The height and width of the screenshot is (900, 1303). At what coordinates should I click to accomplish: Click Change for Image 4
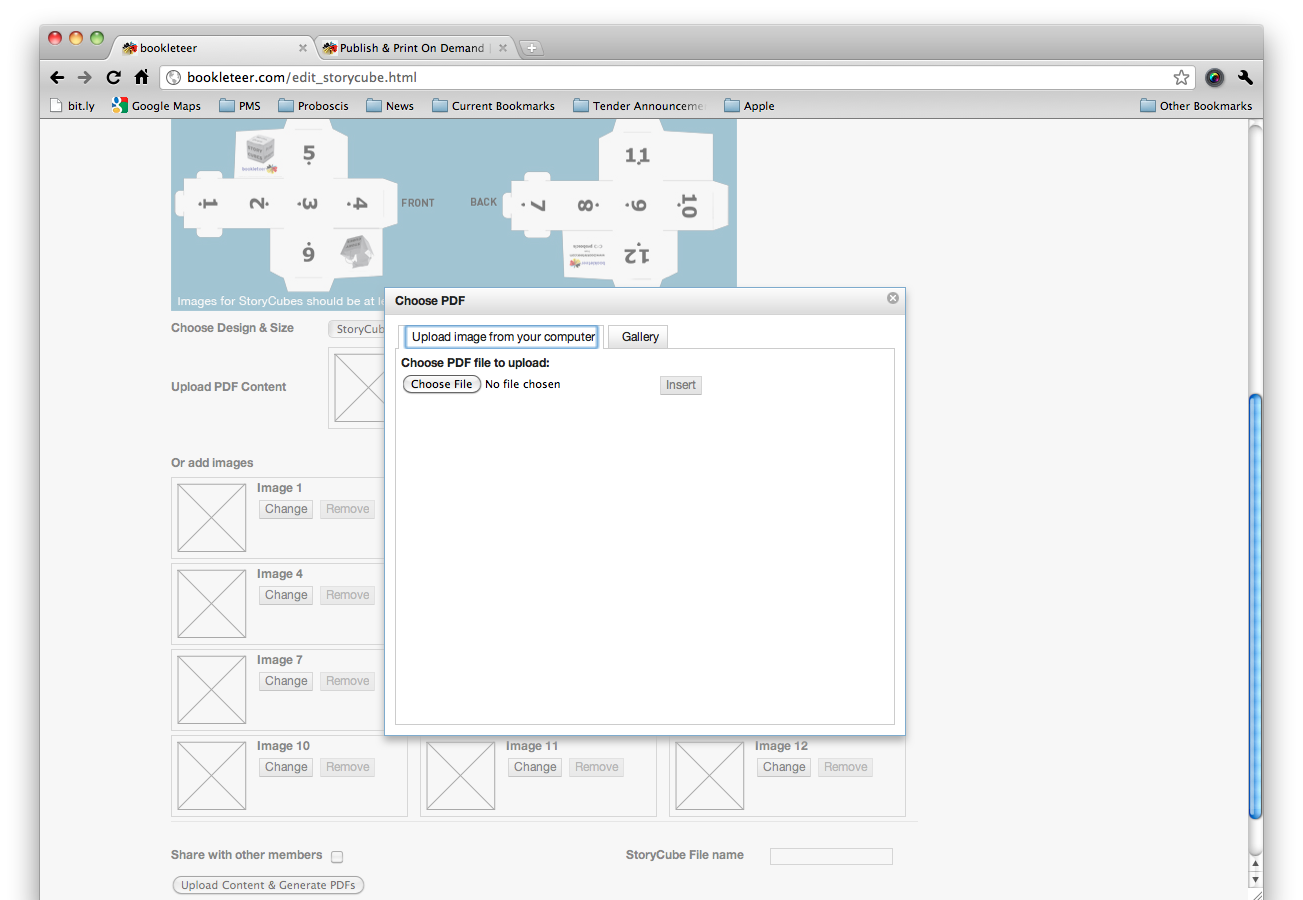point(286,595)
